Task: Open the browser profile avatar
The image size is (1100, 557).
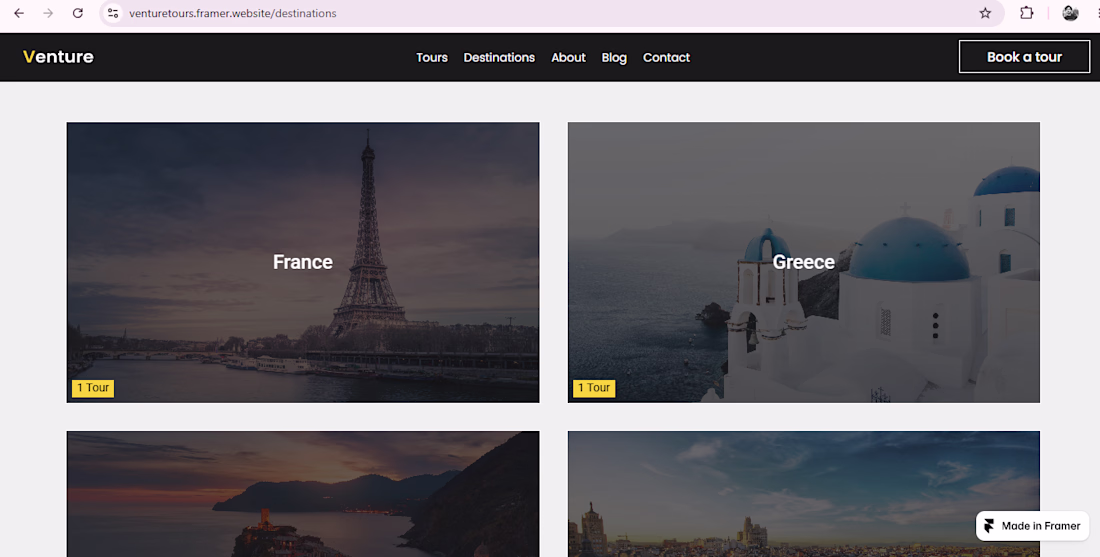Action: pos(1070,13)
